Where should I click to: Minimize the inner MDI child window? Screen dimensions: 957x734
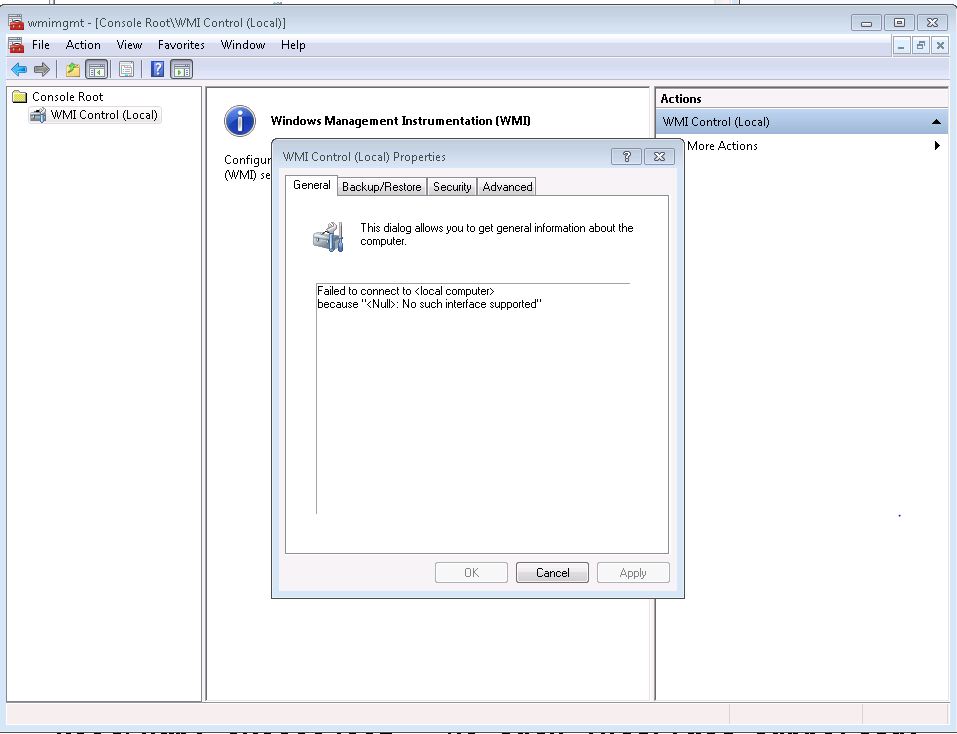(x=901, y=45)
